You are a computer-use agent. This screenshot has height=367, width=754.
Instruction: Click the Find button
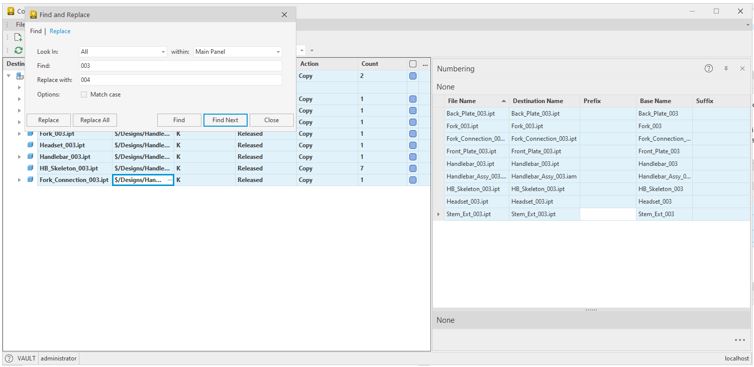pos(179,120)
